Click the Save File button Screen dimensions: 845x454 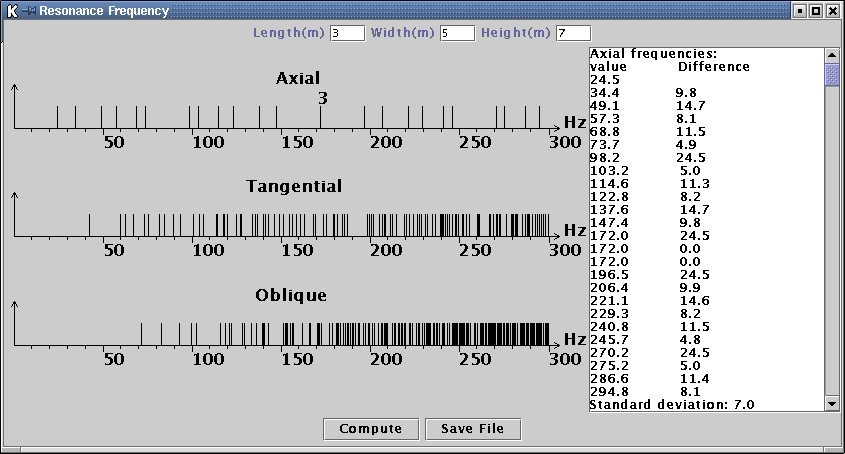coord(473,429)
